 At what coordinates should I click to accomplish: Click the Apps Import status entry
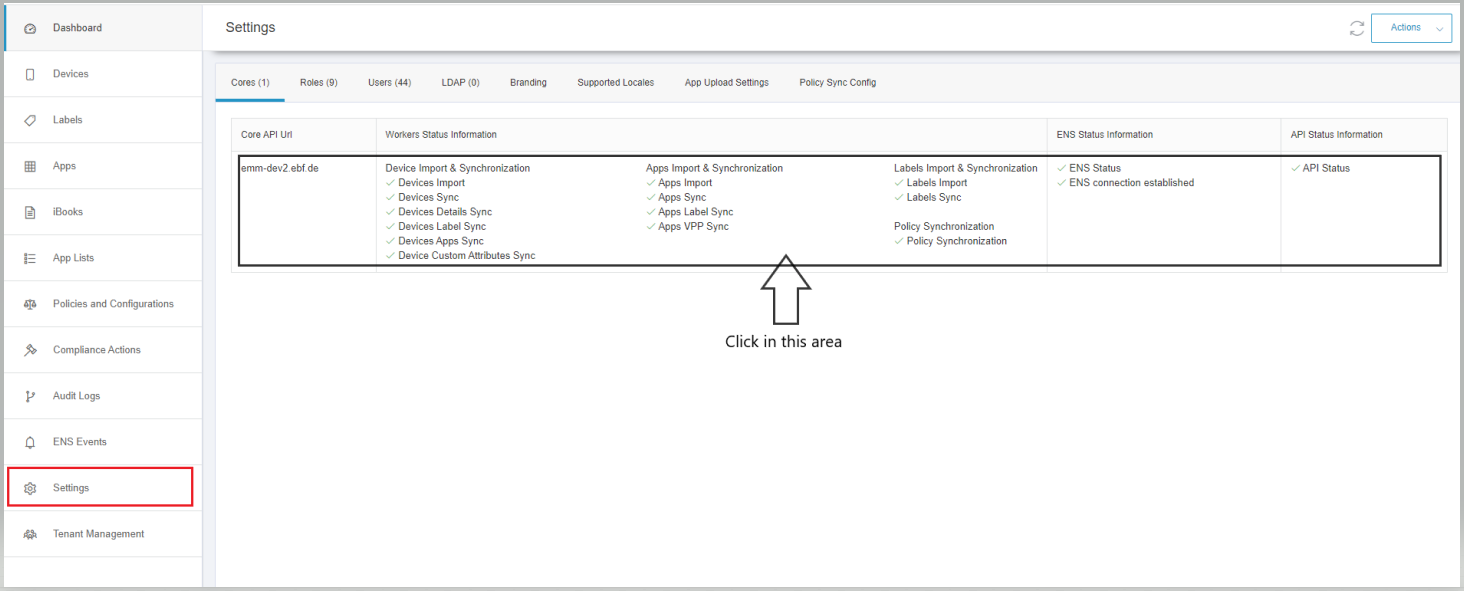coord(679,183)
